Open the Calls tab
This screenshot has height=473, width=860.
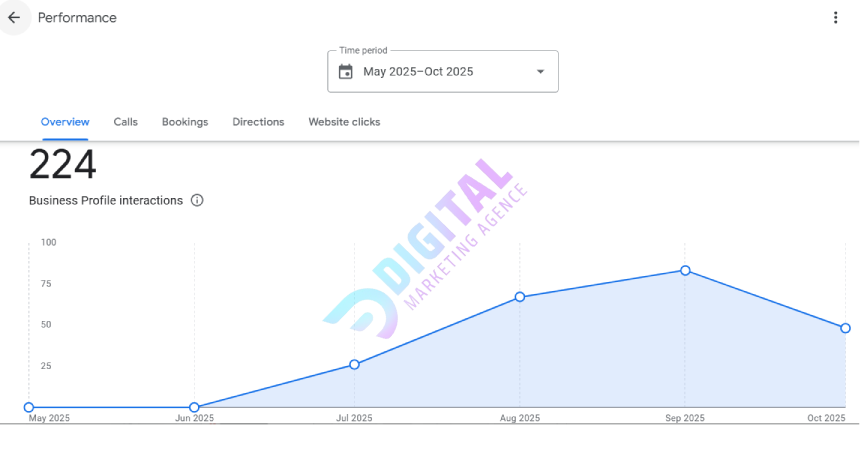pos(125,122)
